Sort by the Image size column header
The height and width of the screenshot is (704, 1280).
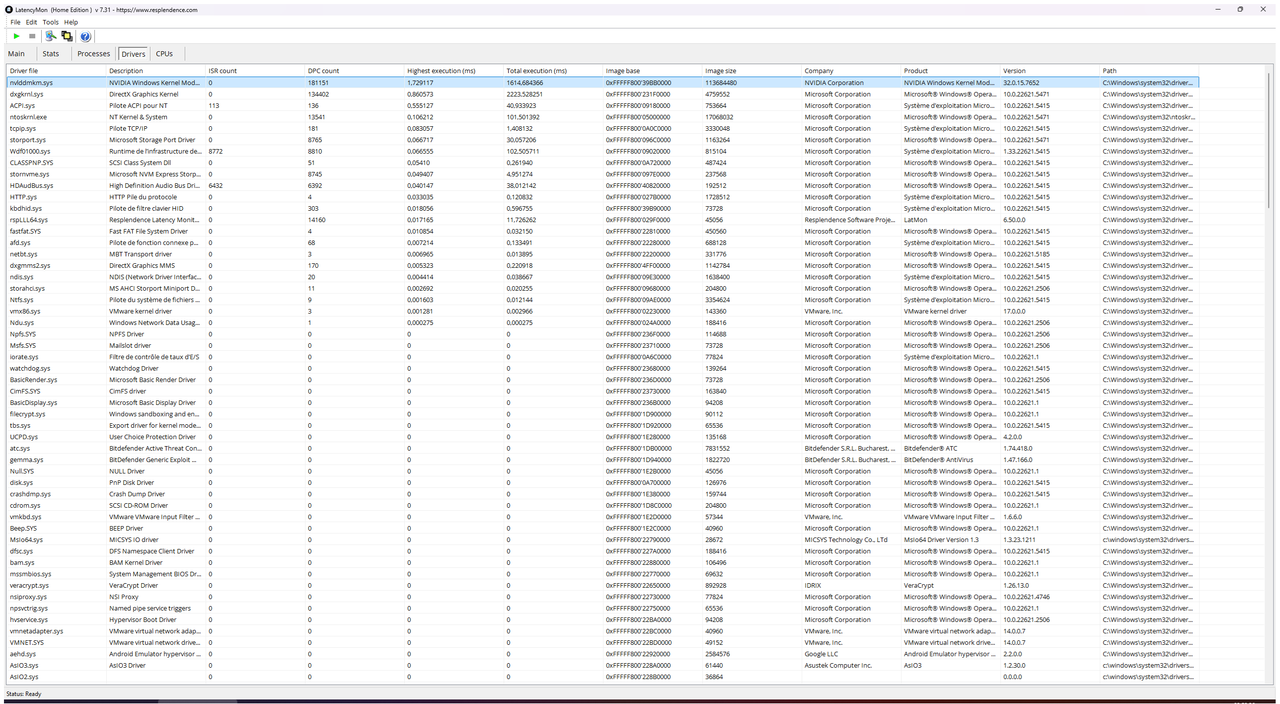tap(752, 71)
